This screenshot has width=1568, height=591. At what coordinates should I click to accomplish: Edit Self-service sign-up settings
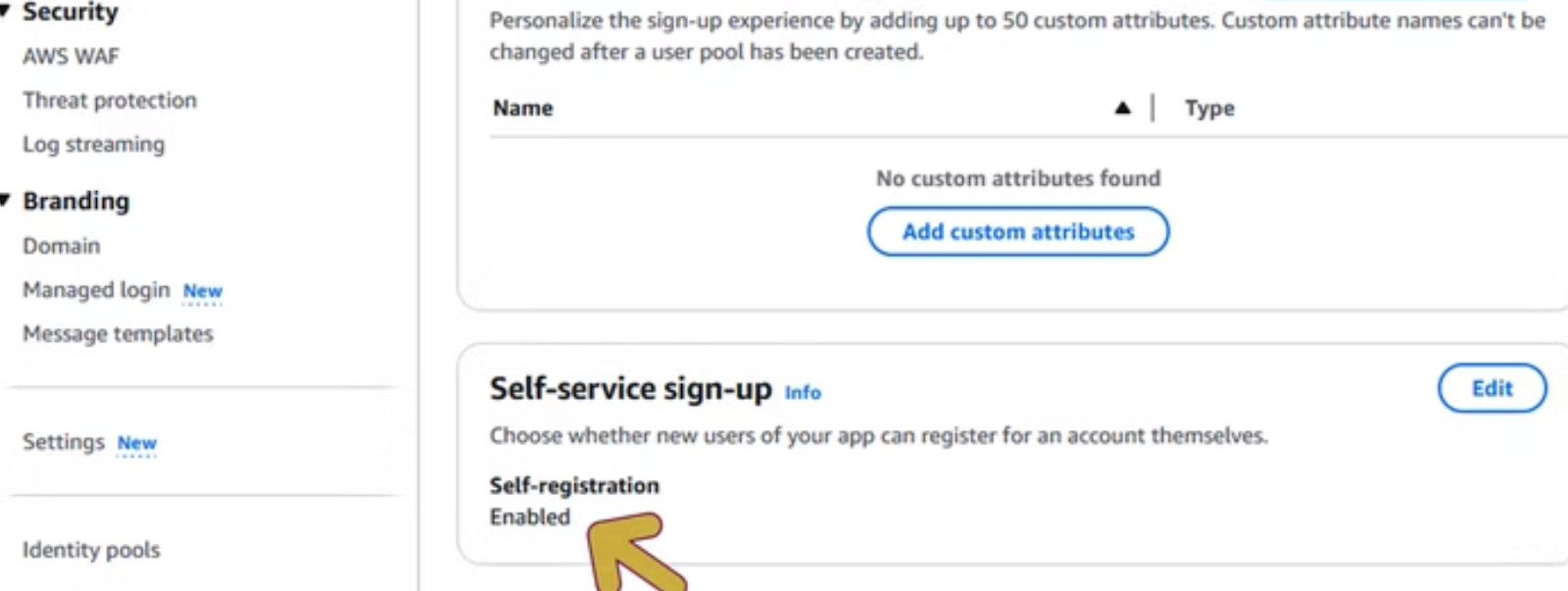(1492, 388)
